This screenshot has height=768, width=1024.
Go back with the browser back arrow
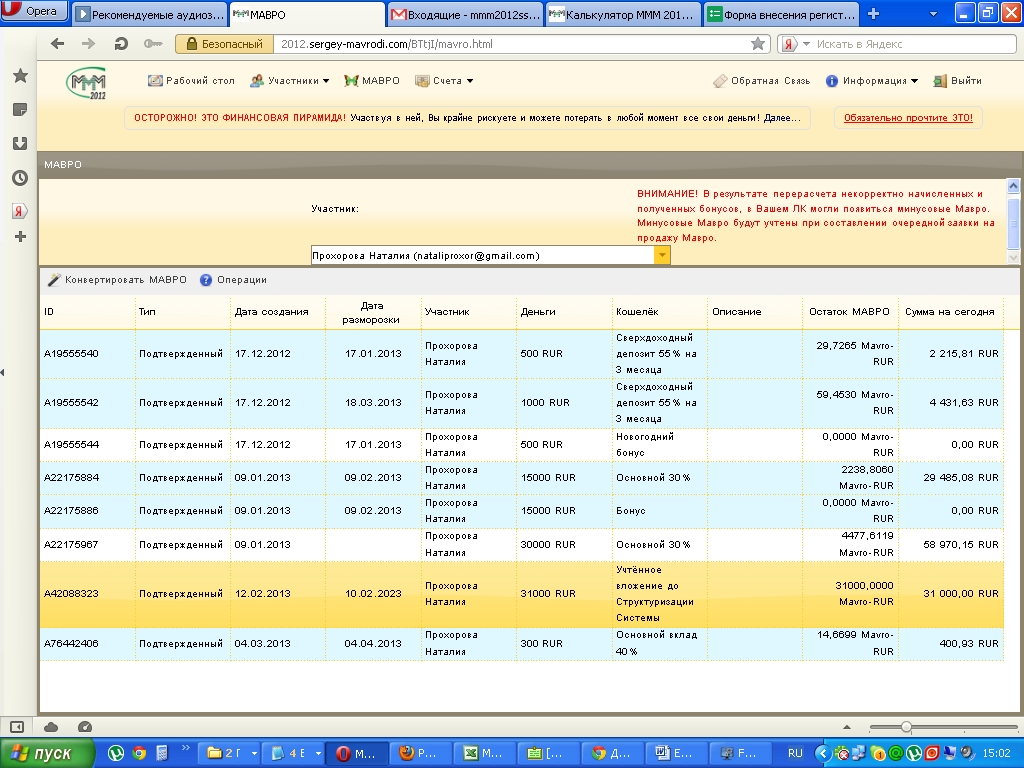coord(57,44)
